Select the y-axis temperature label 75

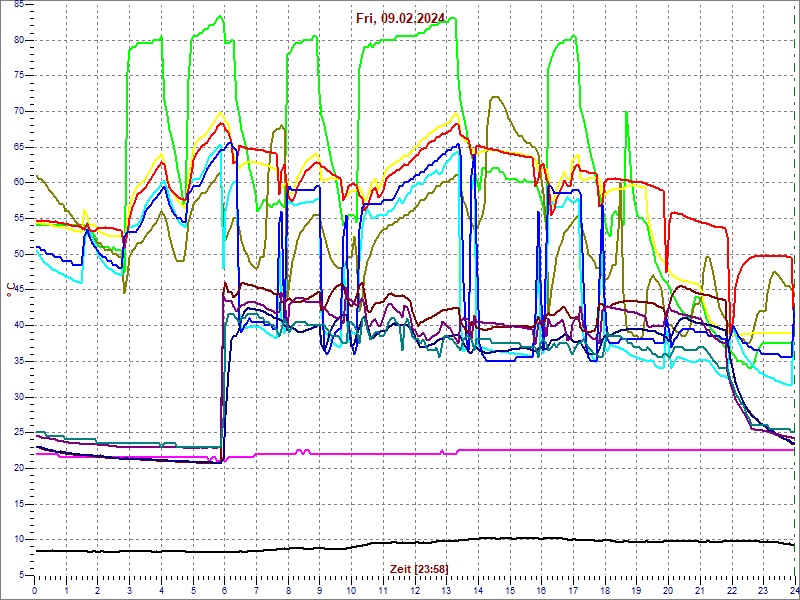pyautogui.click(x=20, y=76)
